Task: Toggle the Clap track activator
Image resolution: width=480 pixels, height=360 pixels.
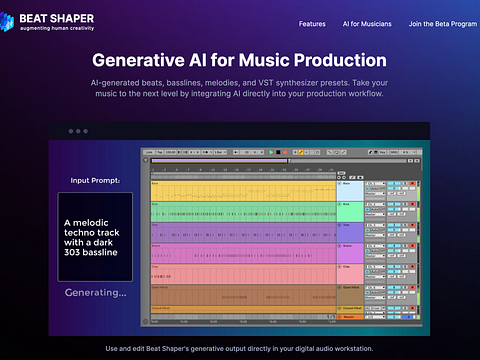Action: [394, 267]
